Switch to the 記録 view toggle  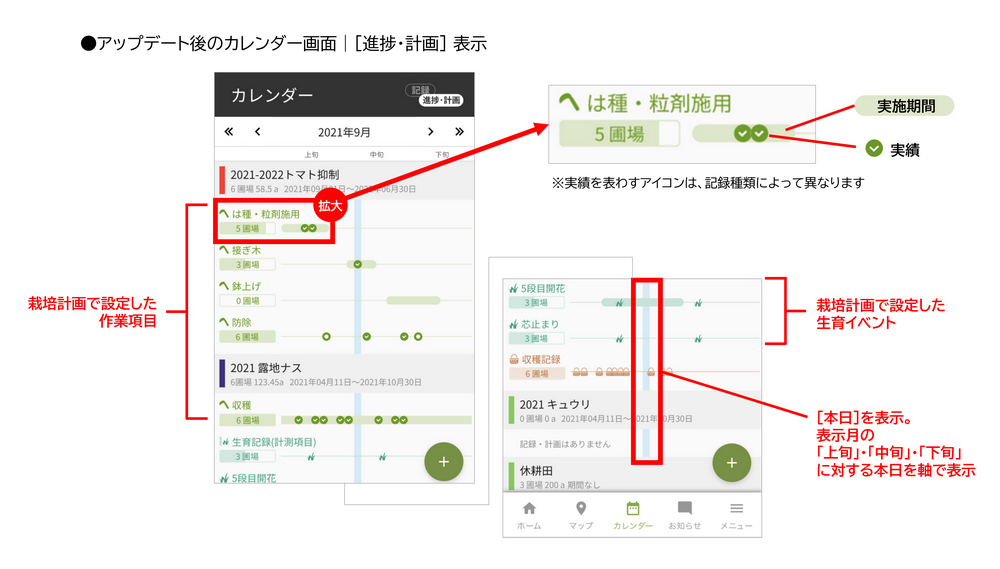point(420,90)
